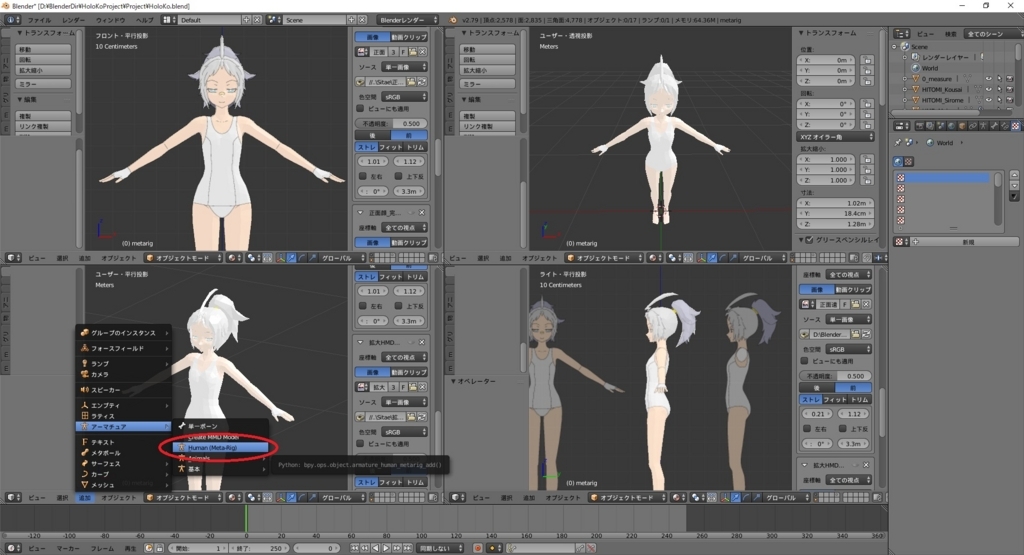Toggle the auto-keying record button
The height and width of the screenshot is (555, 1024).
tap(477, 548)
